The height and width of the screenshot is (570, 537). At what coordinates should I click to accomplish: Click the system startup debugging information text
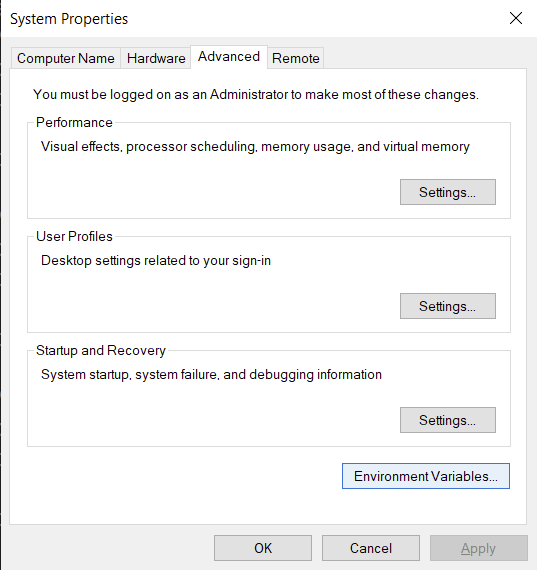pos(211,374)
